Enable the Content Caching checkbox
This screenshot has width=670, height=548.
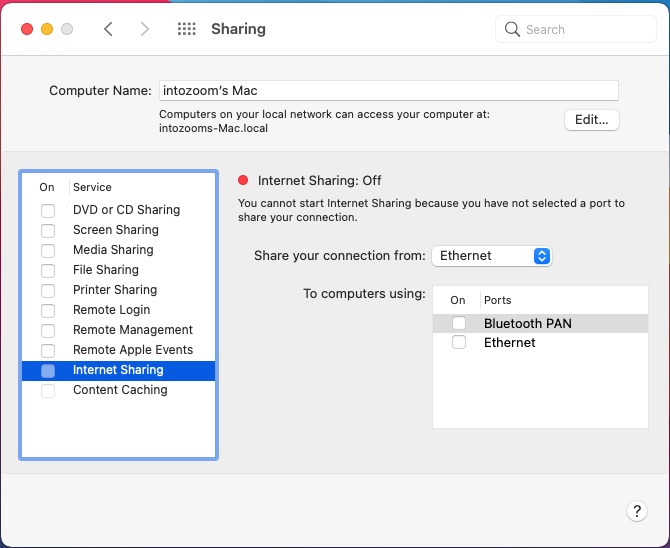click(x=48, y=390)
